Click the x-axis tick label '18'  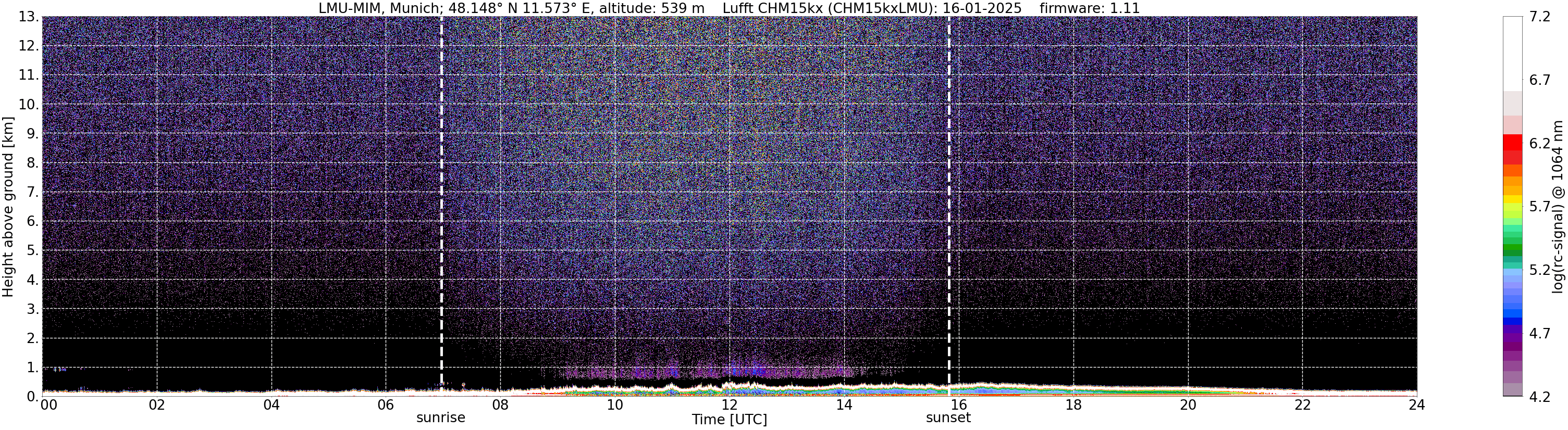tap(1073, 406)
